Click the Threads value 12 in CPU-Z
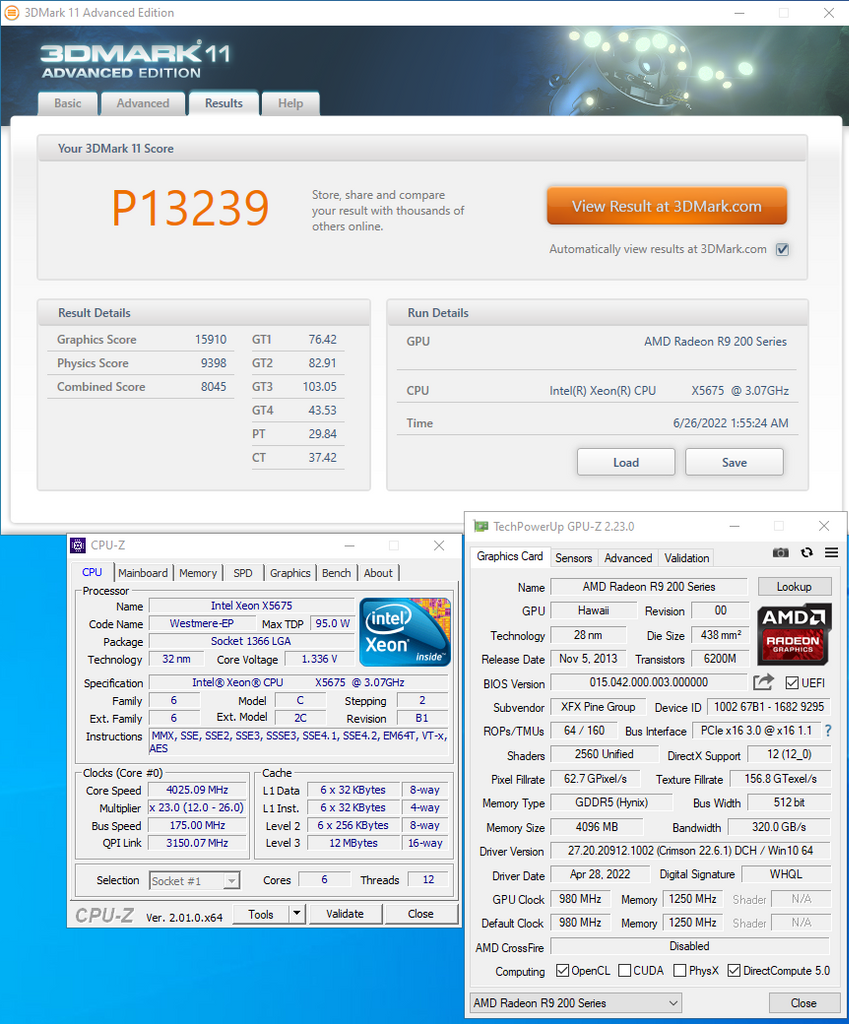The width and height of the screenshot is (849, 1024). click(428, 880)
